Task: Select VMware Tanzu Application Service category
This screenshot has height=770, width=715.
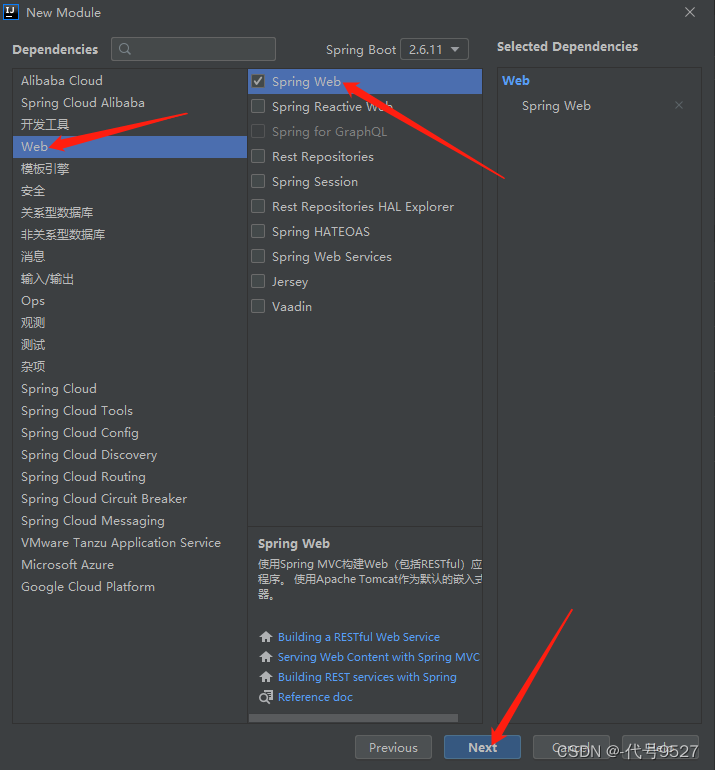Action: coord(130,543)
